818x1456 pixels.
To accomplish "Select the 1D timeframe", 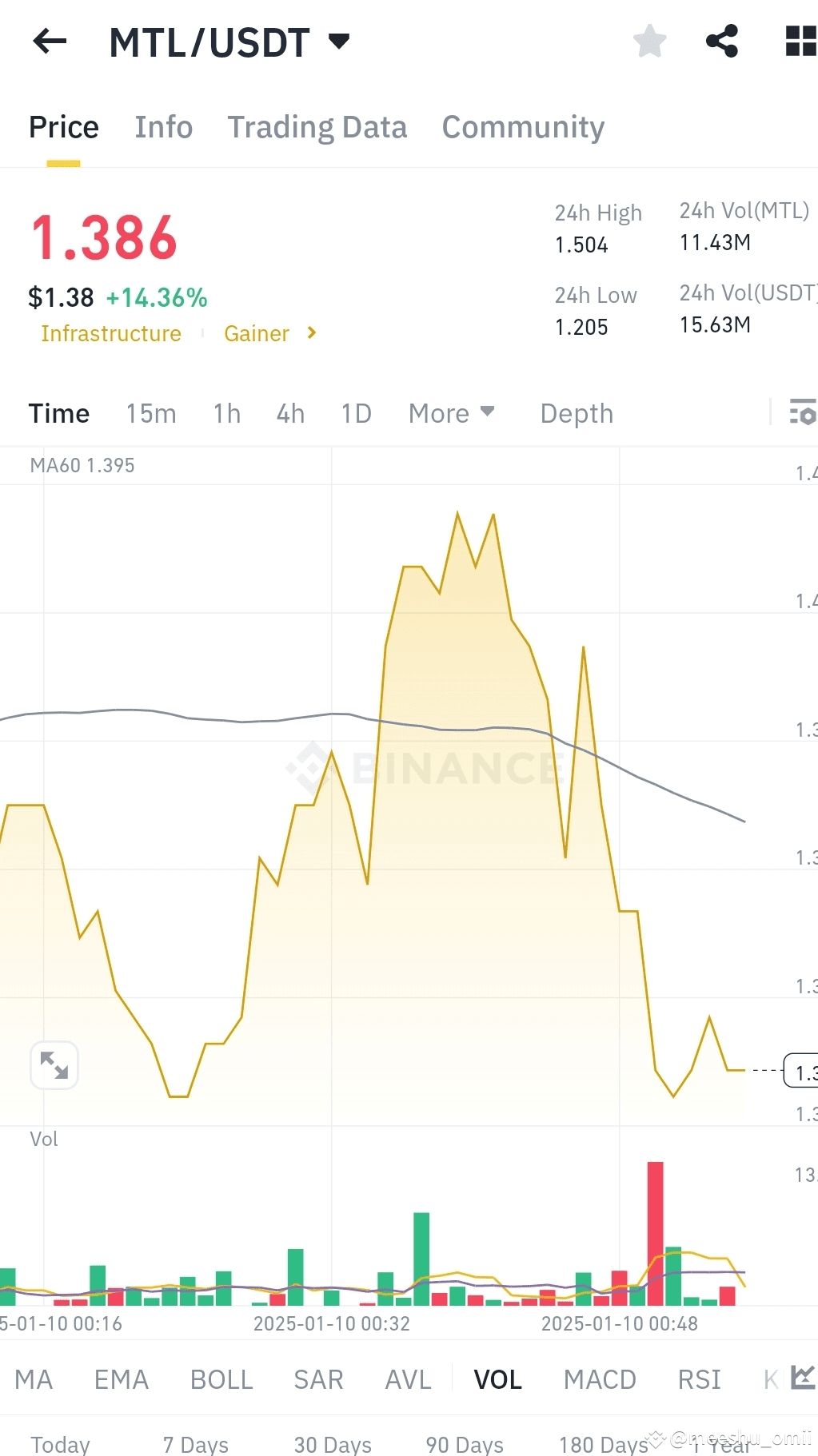I will coord(356,413).
